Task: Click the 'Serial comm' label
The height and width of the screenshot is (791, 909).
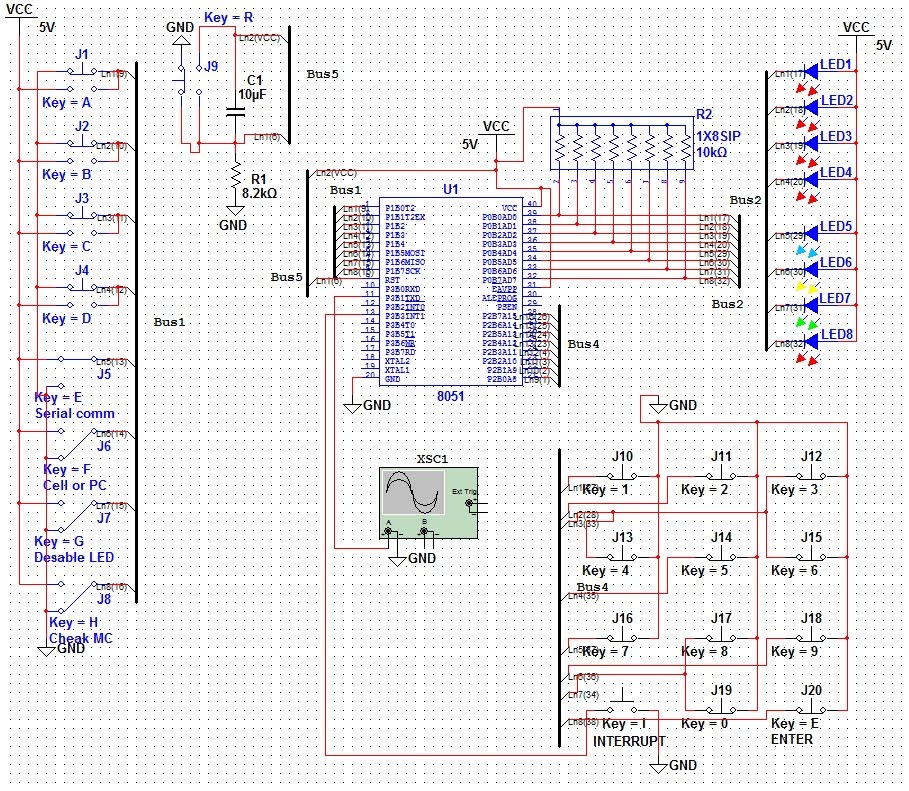Action: coord(75,413)
